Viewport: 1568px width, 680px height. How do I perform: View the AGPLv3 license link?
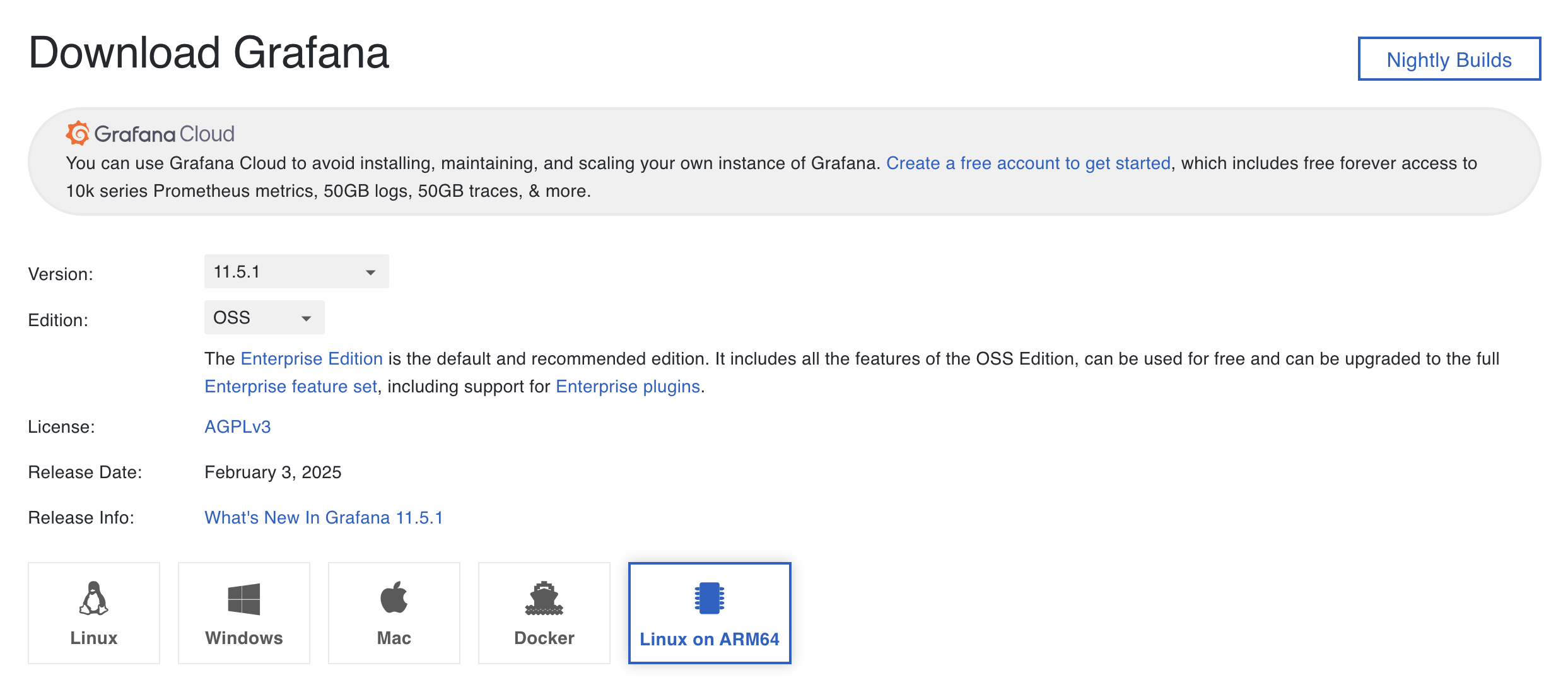point(238,427)
